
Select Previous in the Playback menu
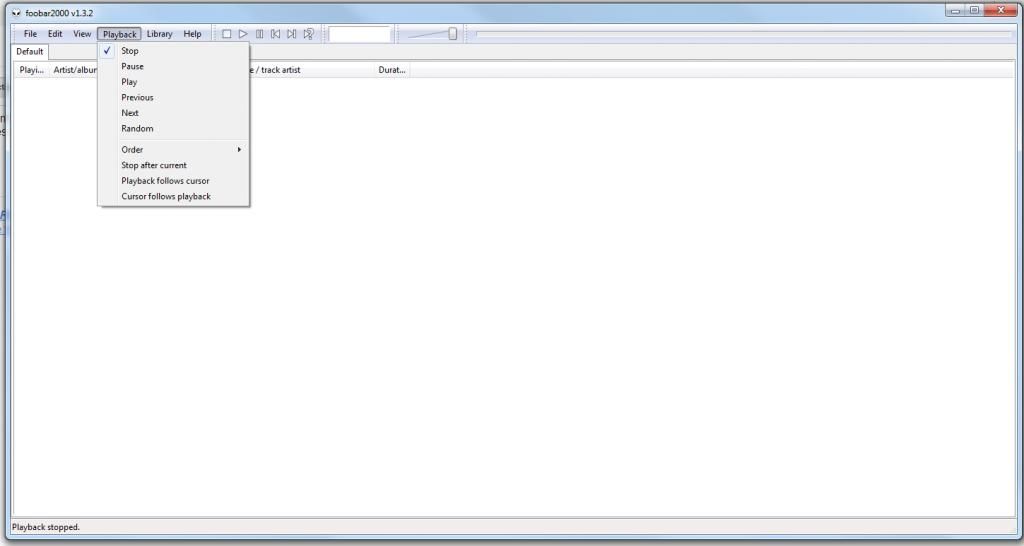click(x=174, y=98)
